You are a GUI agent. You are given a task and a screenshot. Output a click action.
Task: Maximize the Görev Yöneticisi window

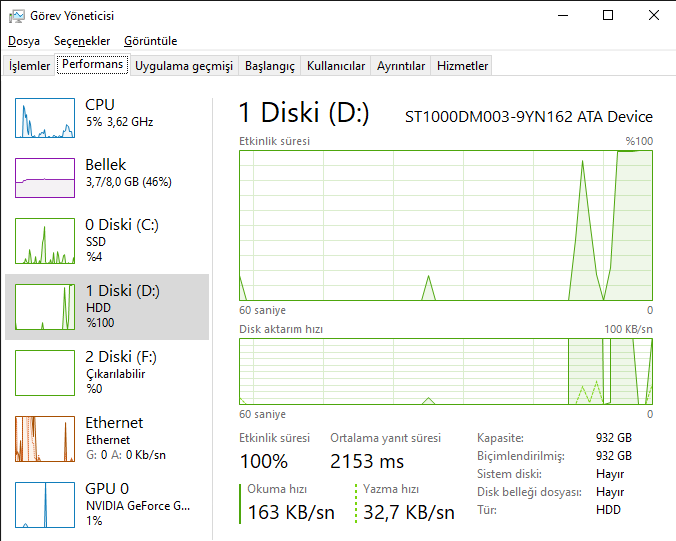tap(608, 15)
